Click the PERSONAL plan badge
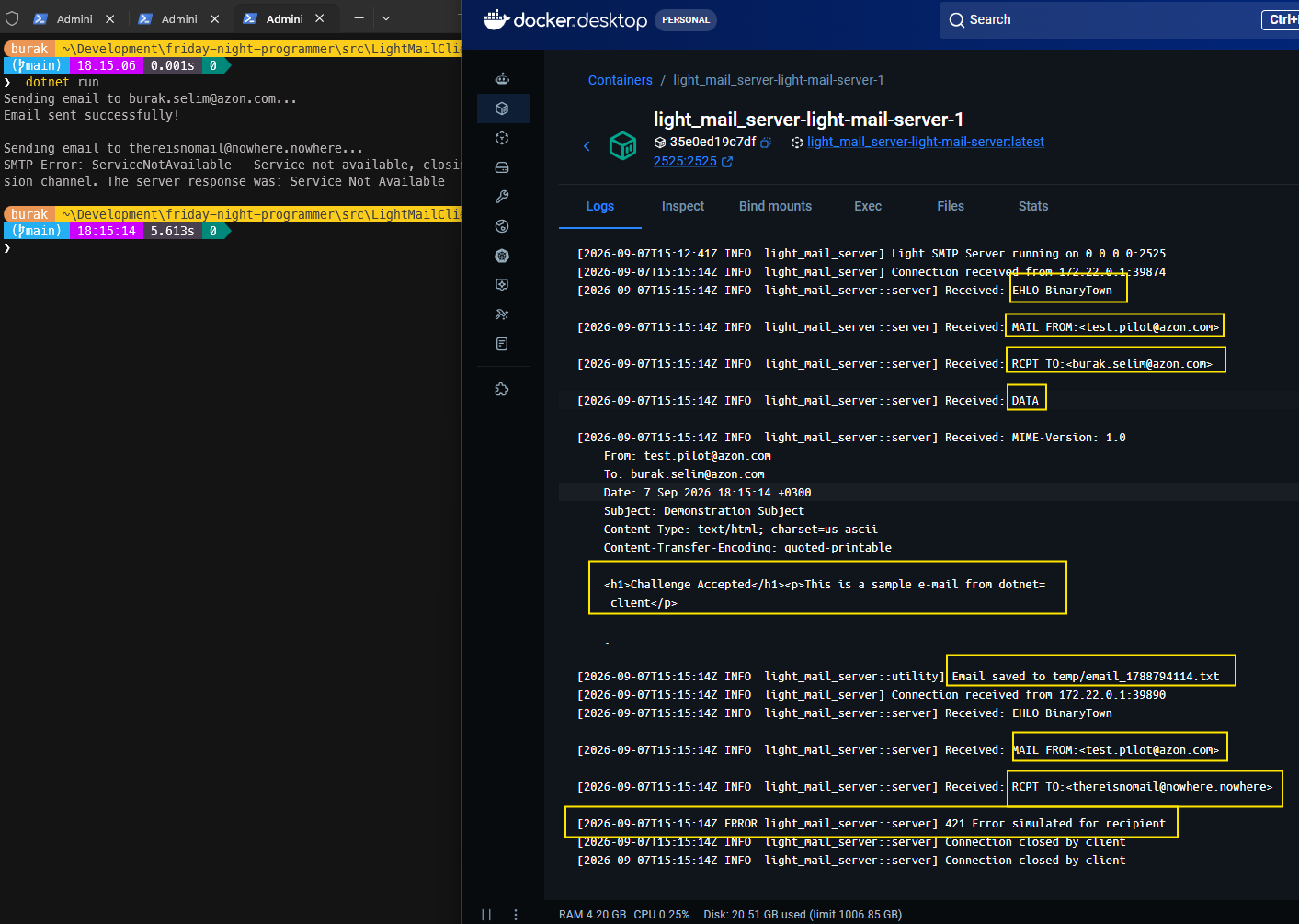Image resolution: width=1299 pixels, height=924 pixels. [x=686, y=19]
